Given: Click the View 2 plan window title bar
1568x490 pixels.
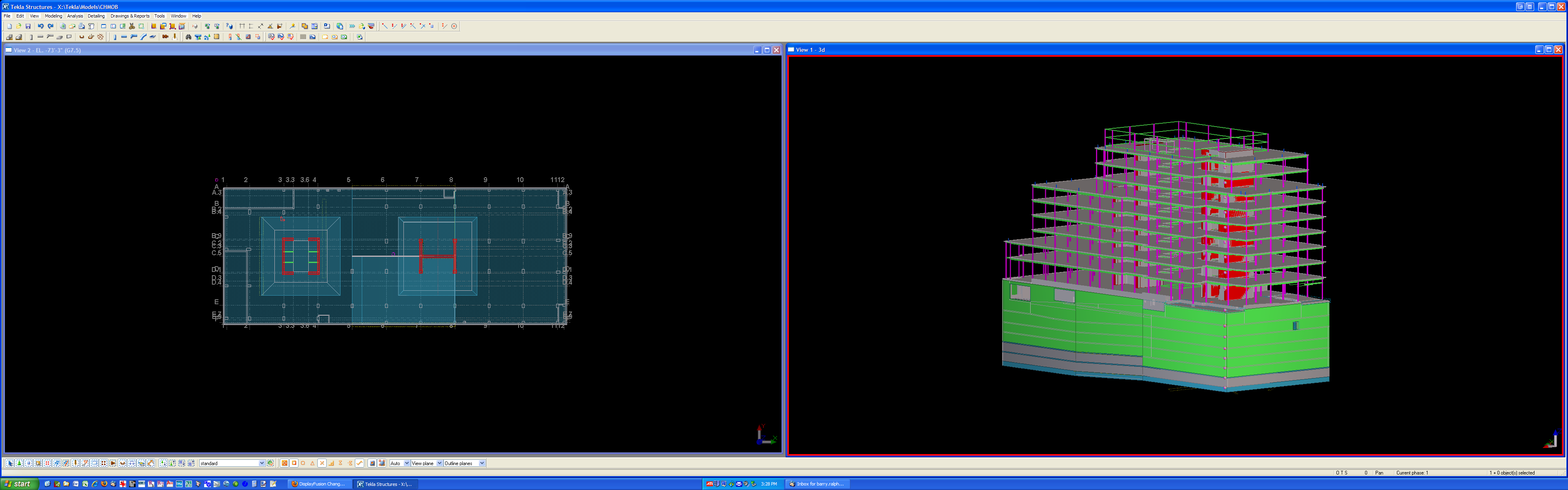Looking at the screenshot, I should coord(365,50).
